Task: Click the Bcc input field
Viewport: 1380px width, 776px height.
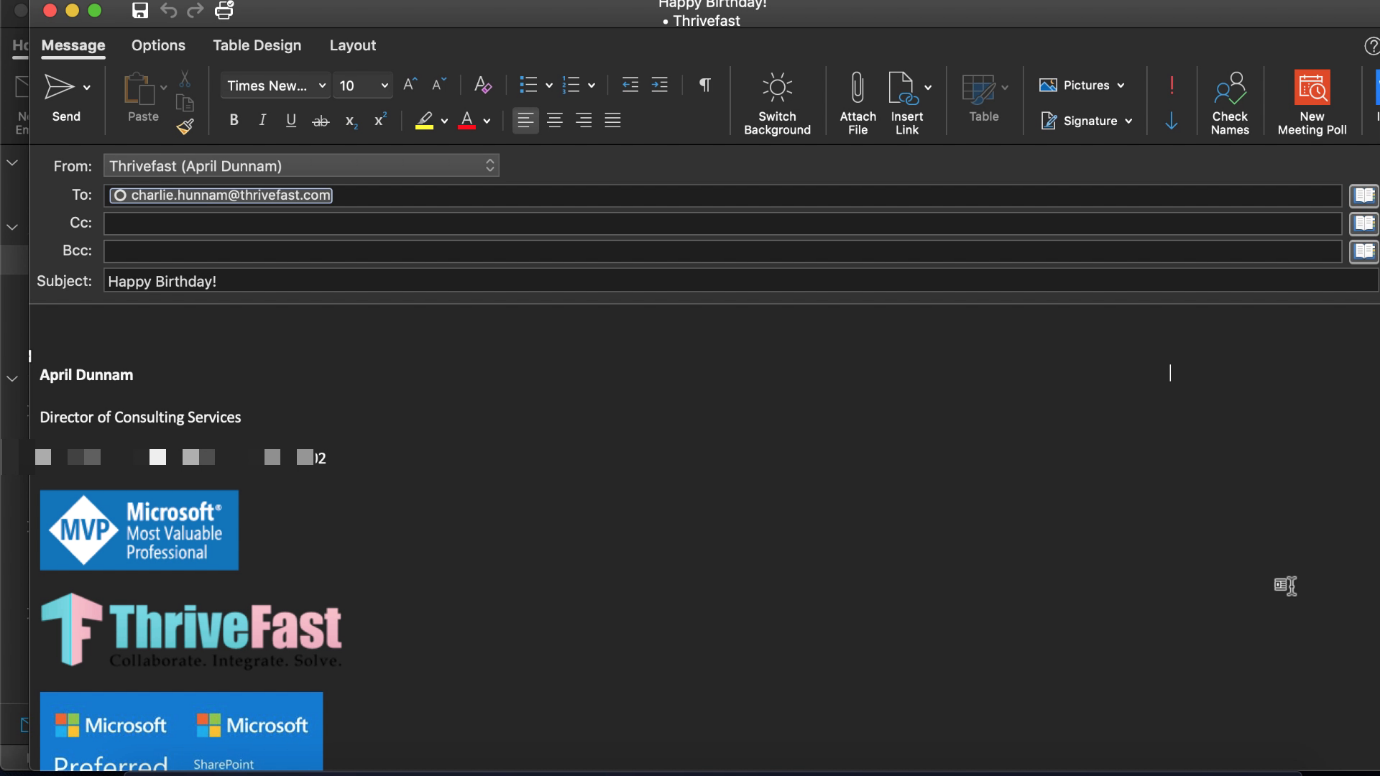Action: 722,251
